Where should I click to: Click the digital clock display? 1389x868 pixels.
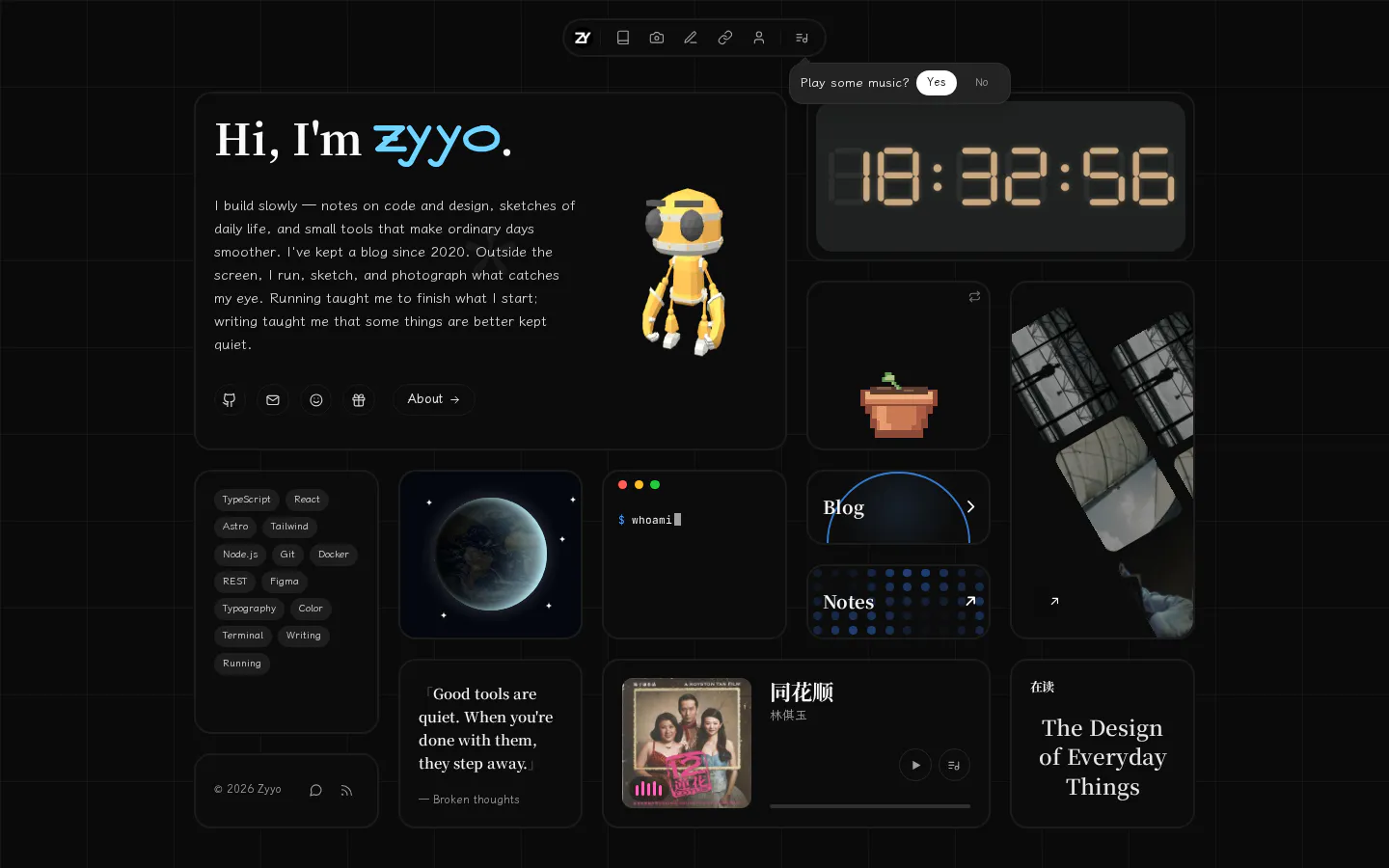(1000, 176)
